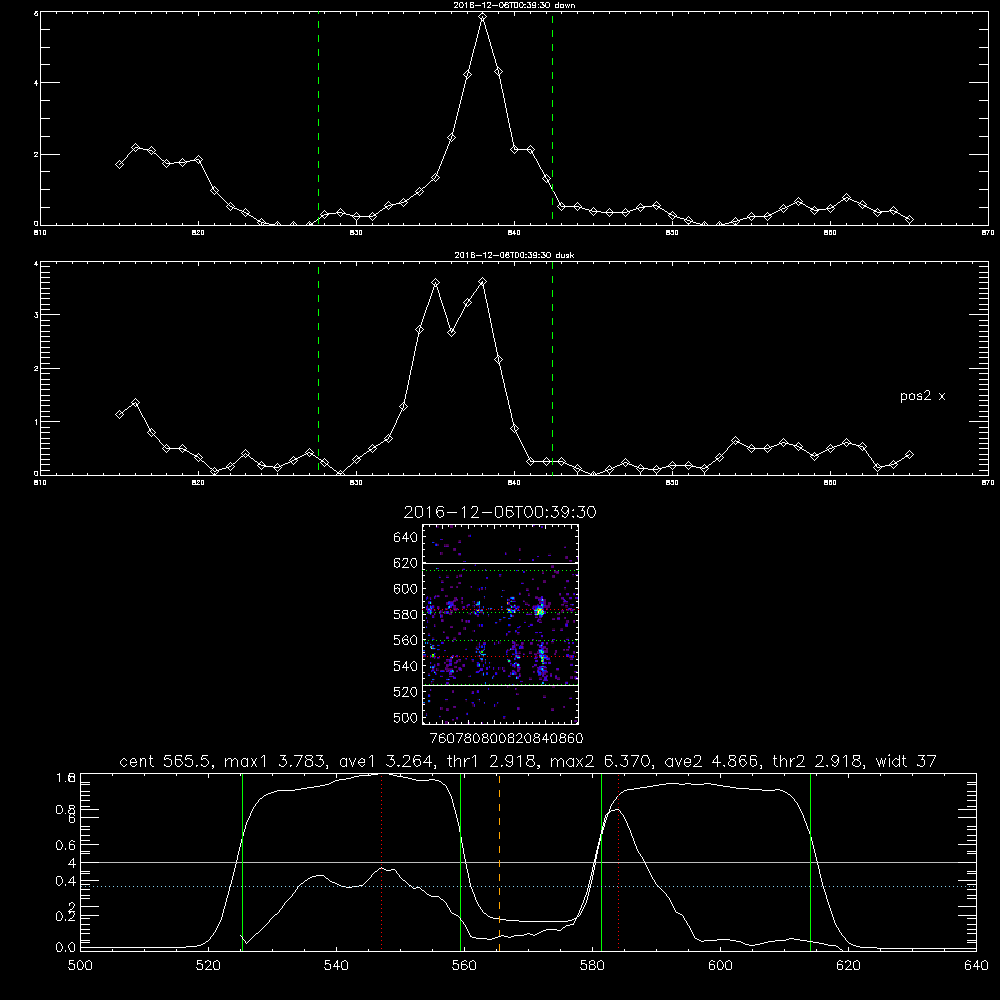1000x1000 pixels.
Task: Click the blue dotted horizontal line in bottom plot
Action: (x=528, y=886)
